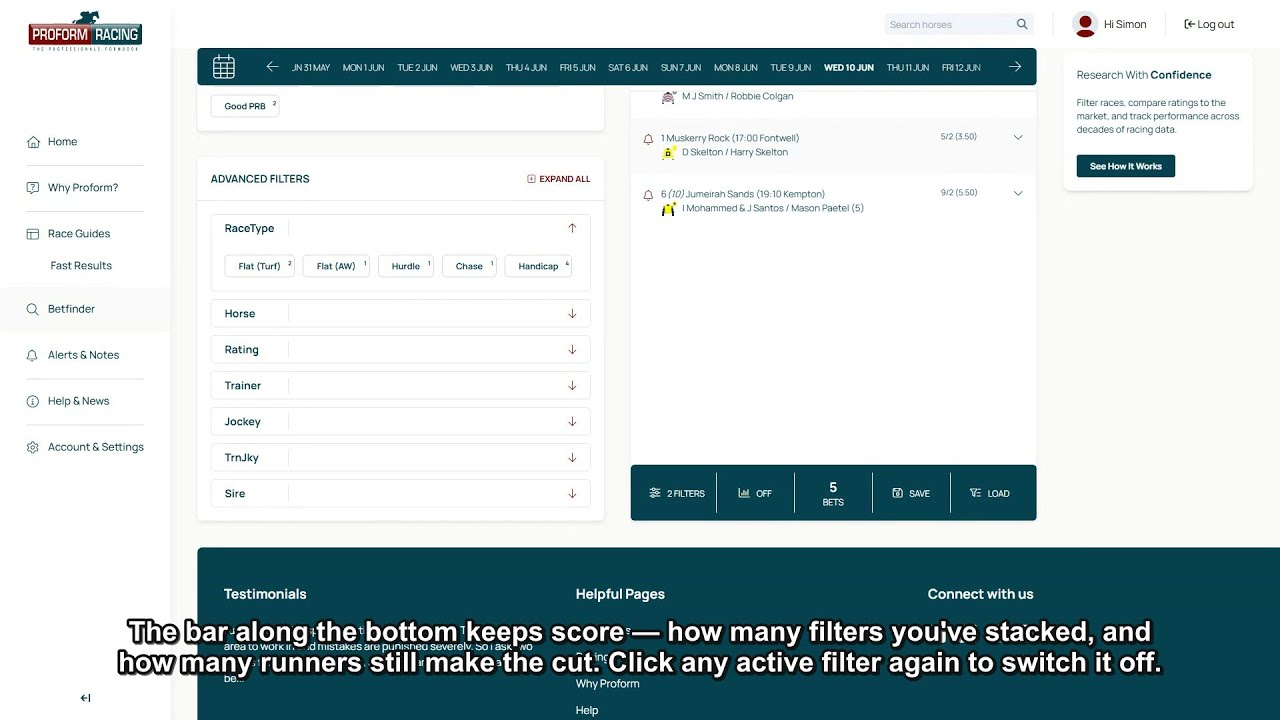Open the calendar date picker icon
This screenshot has height=720, width=1280.
click(224, 67)
